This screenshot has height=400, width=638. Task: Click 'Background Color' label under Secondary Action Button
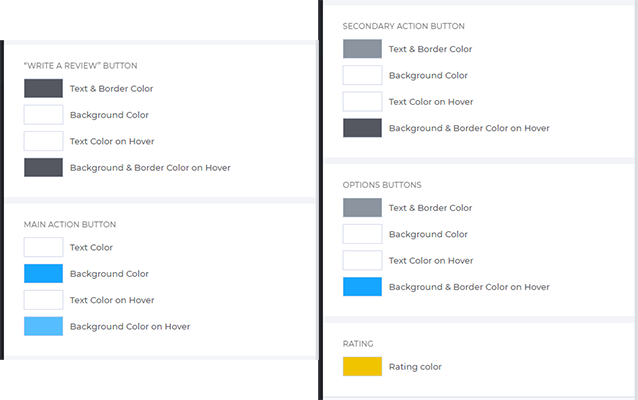pos(428,75)
